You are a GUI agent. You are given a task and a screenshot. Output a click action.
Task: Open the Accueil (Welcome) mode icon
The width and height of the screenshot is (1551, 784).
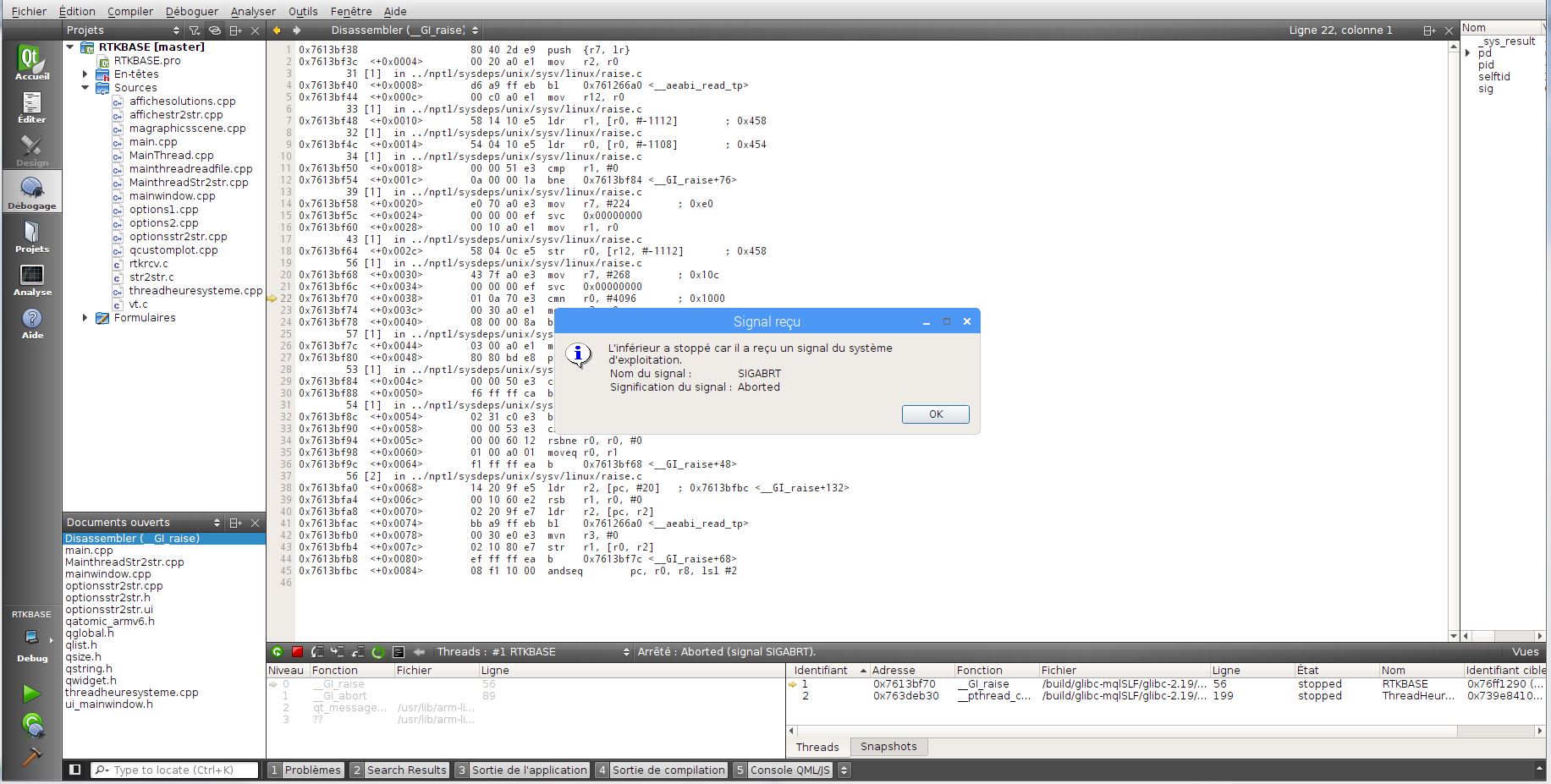point(31,59)
